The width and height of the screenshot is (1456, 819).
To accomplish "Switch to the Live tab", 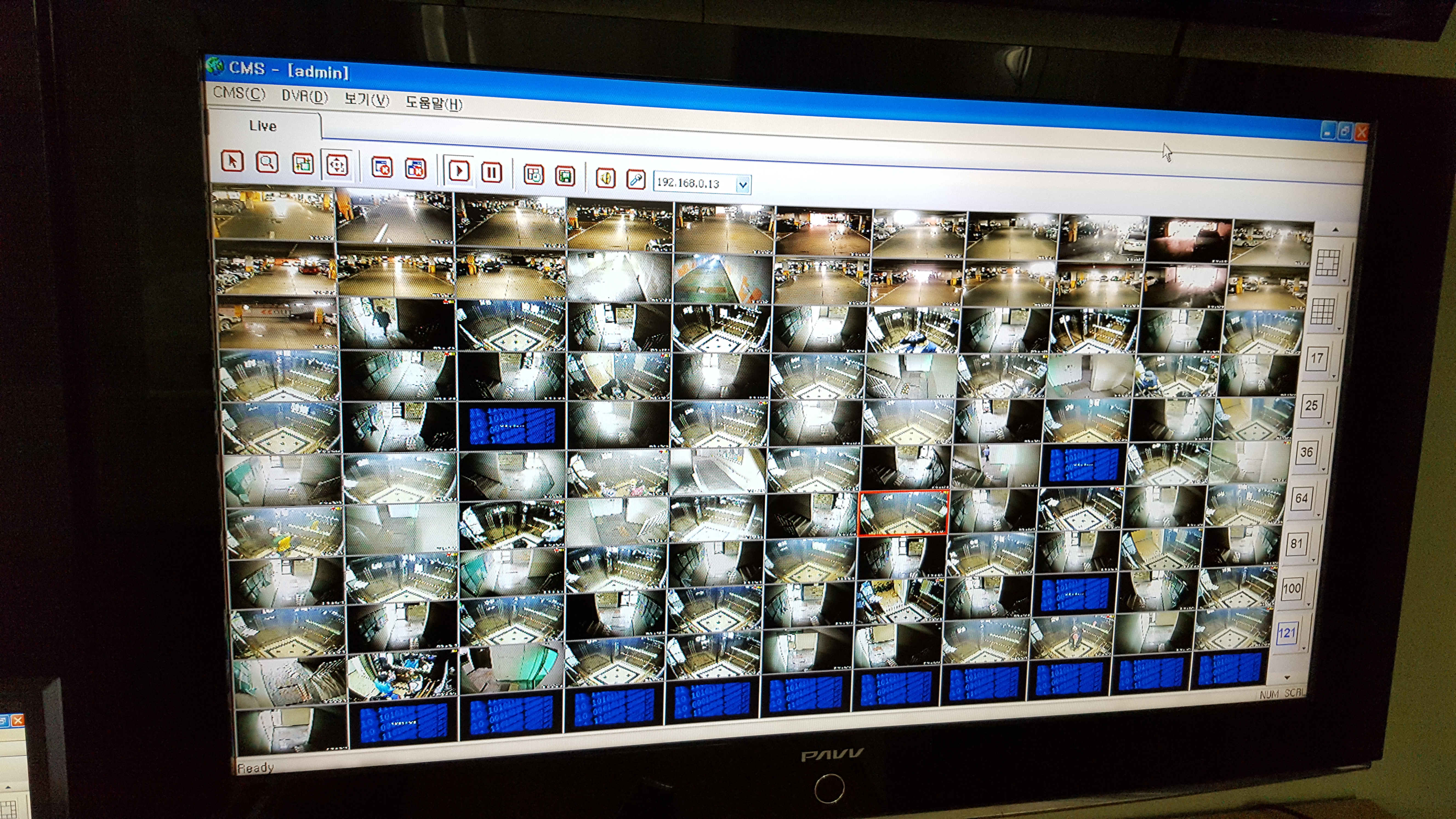I will [263, 126].
